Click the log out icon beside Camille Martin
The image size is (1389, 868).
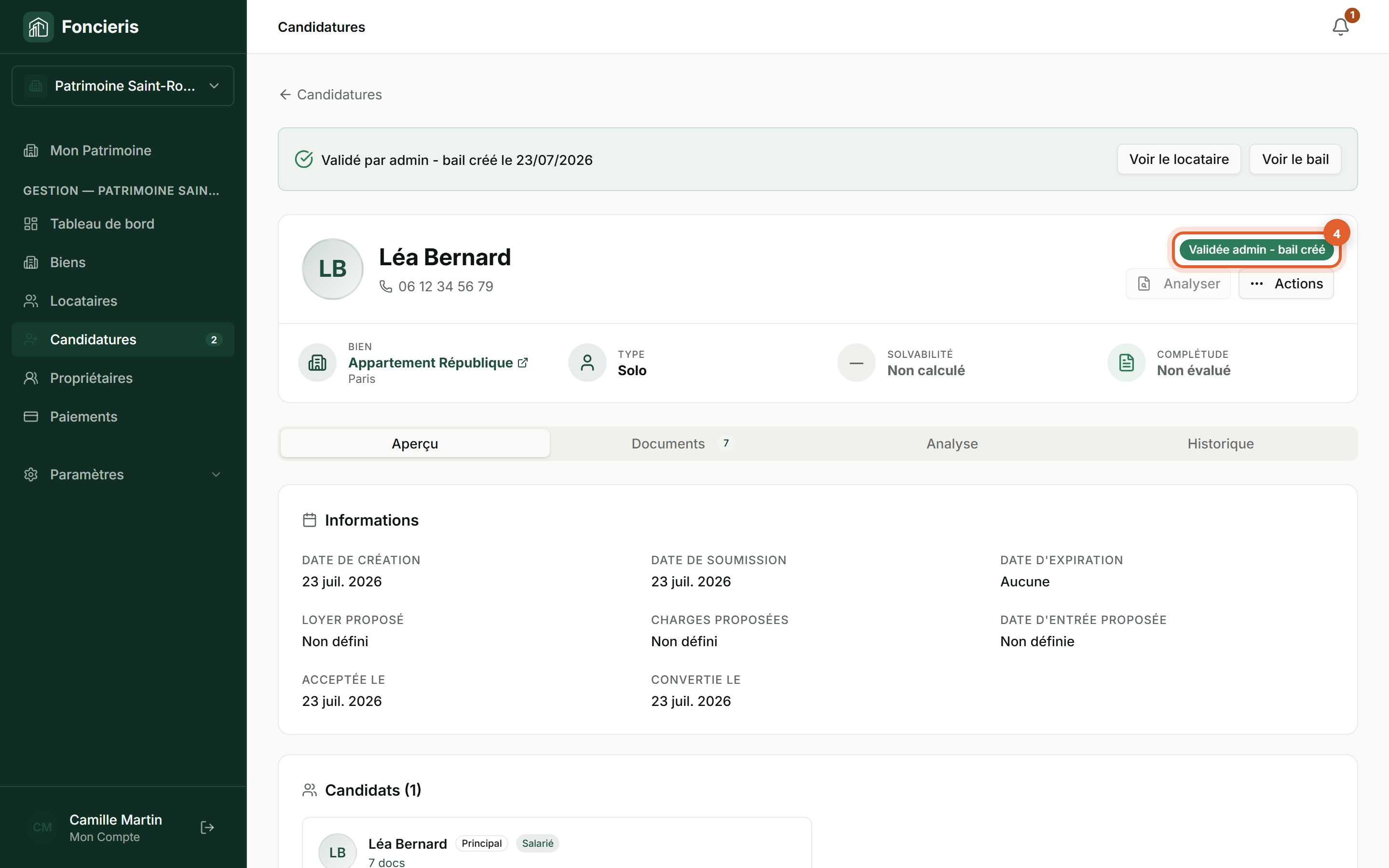pos(207,827)
